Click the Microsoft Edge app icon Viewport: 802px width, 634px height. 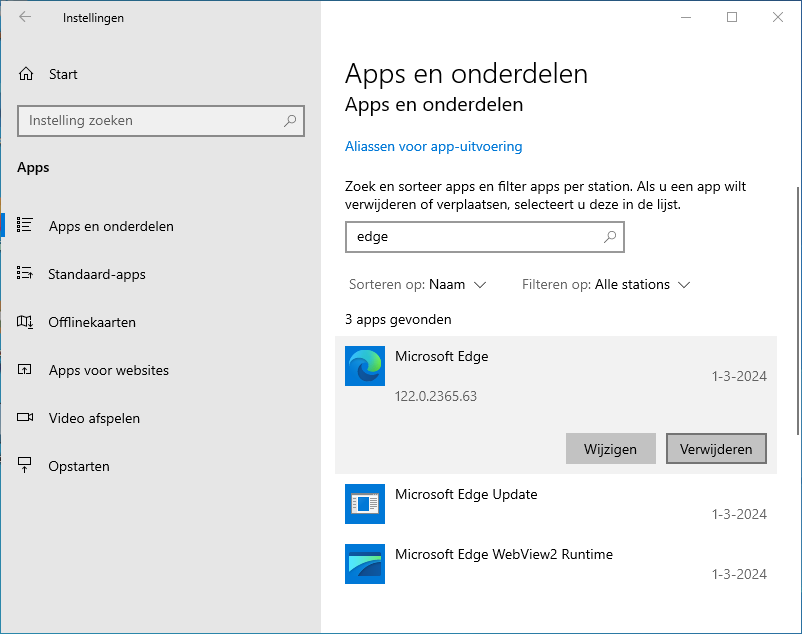coord(364,366)
